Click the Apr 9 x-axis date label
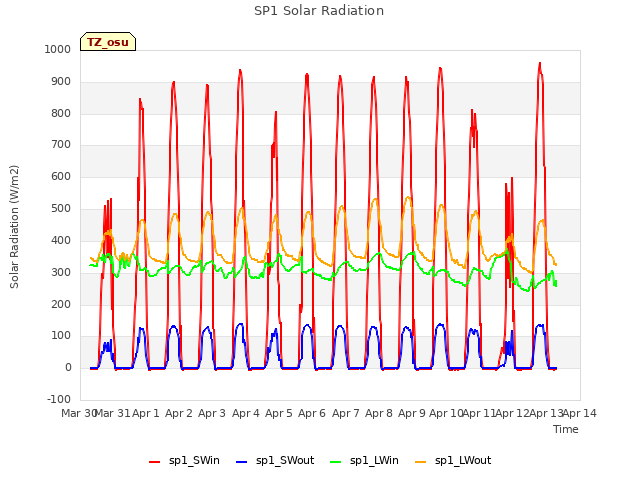 (412, 413)
